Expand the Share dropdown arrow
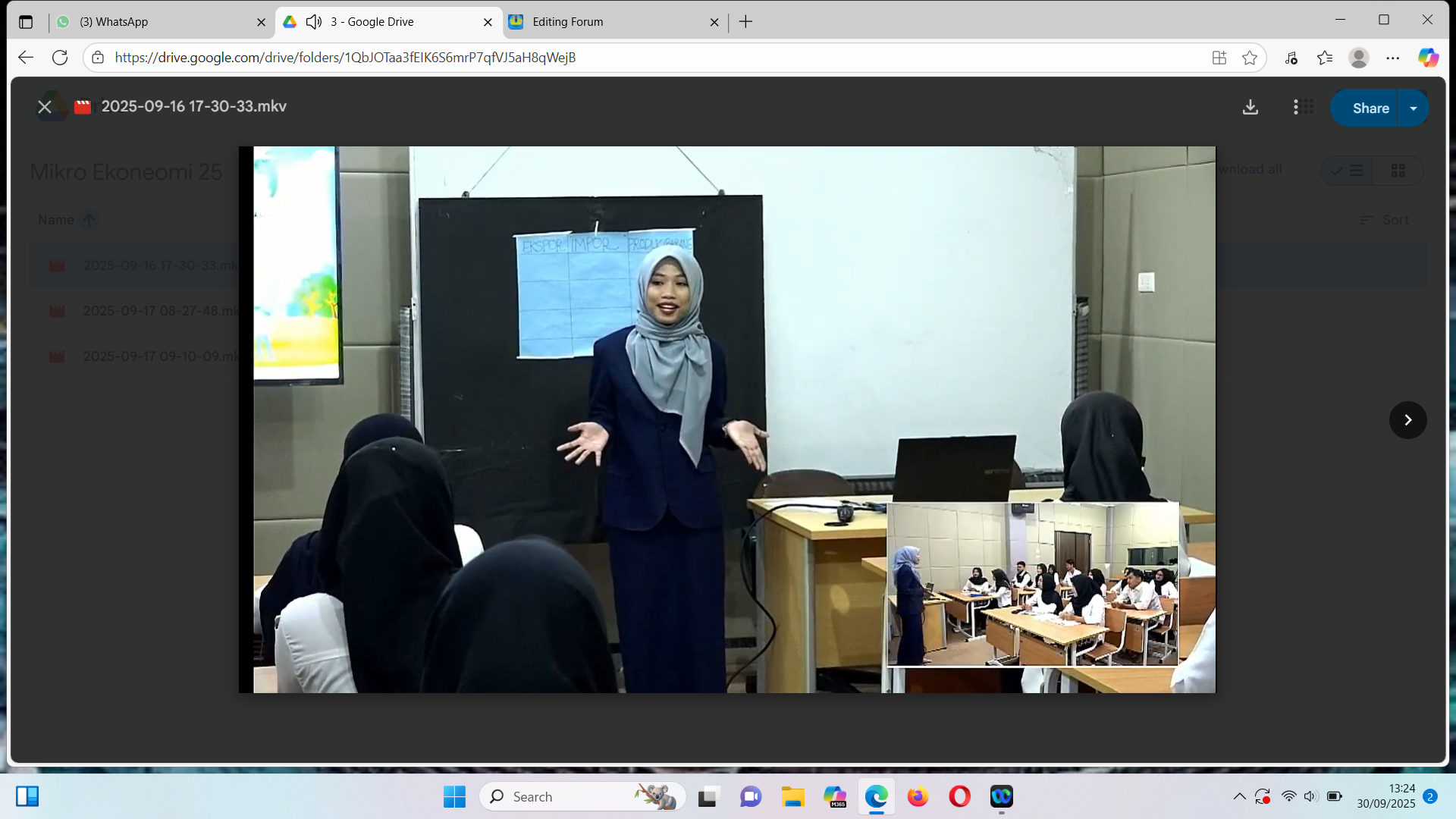 [1414, 108]
